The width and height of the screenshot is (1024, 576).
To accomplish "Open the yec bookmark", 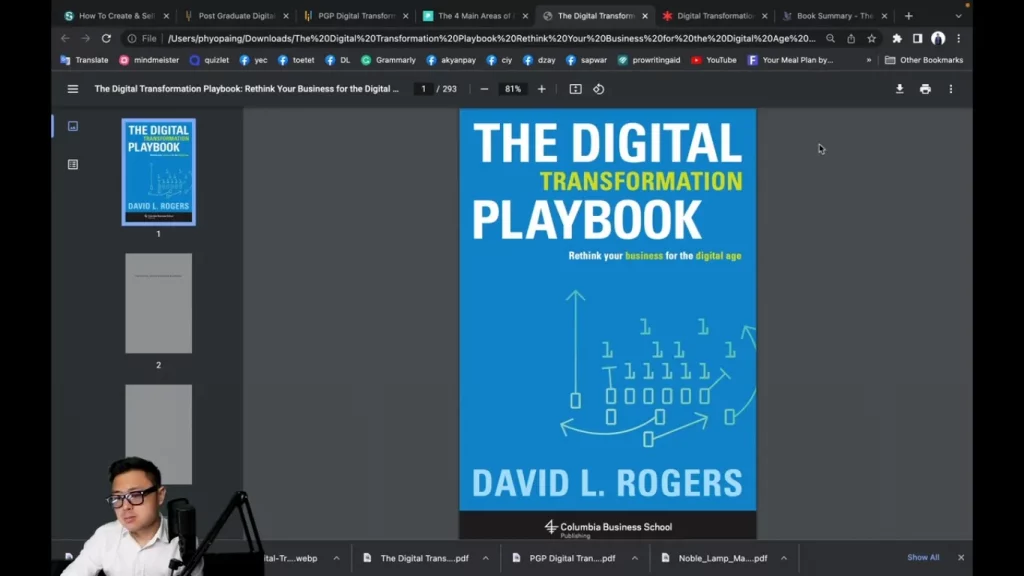I will click(x=253, y=60).
